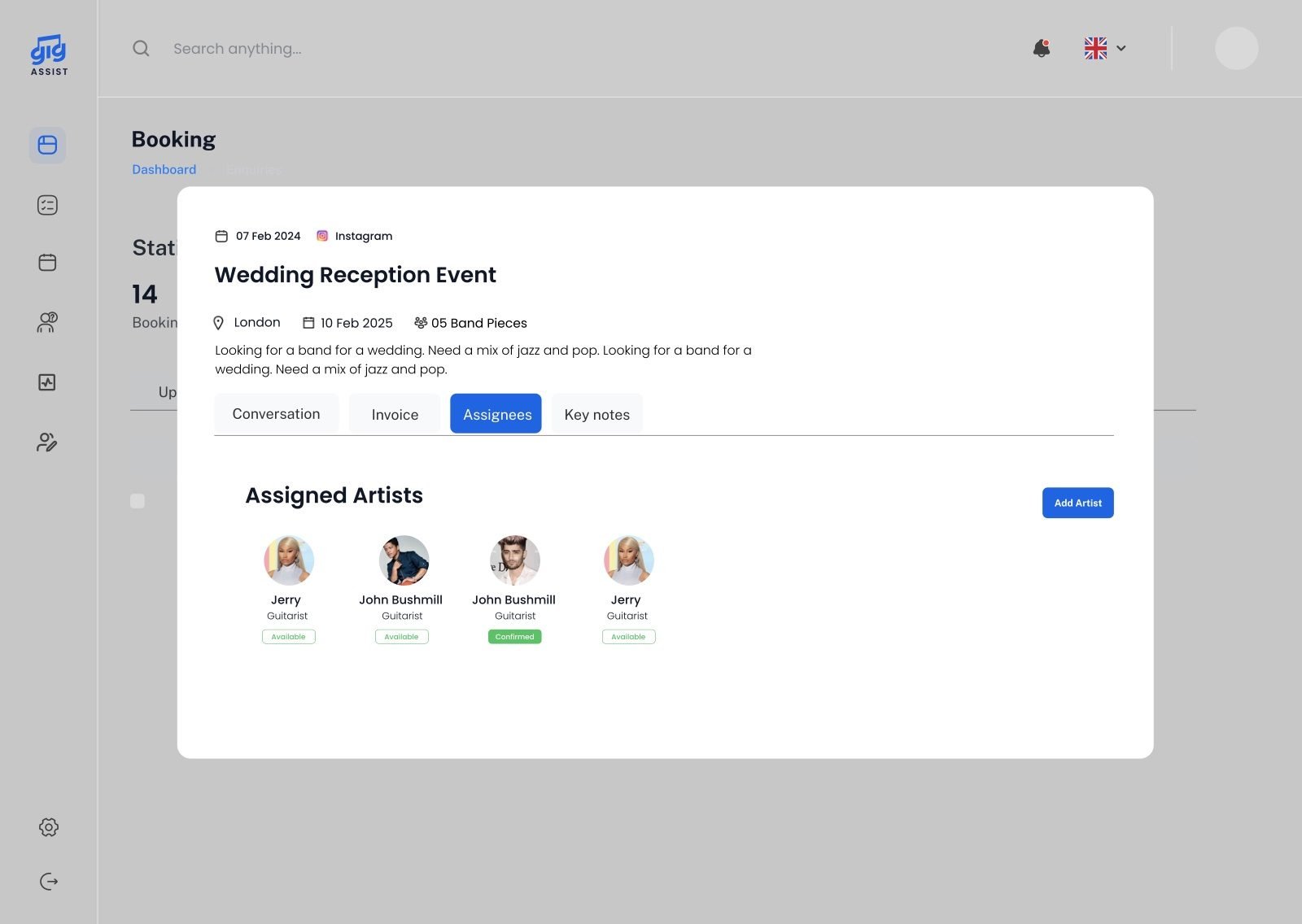1302x924 pixels.
Task: Click the band pieces group icon
Action: coord(421,323)
